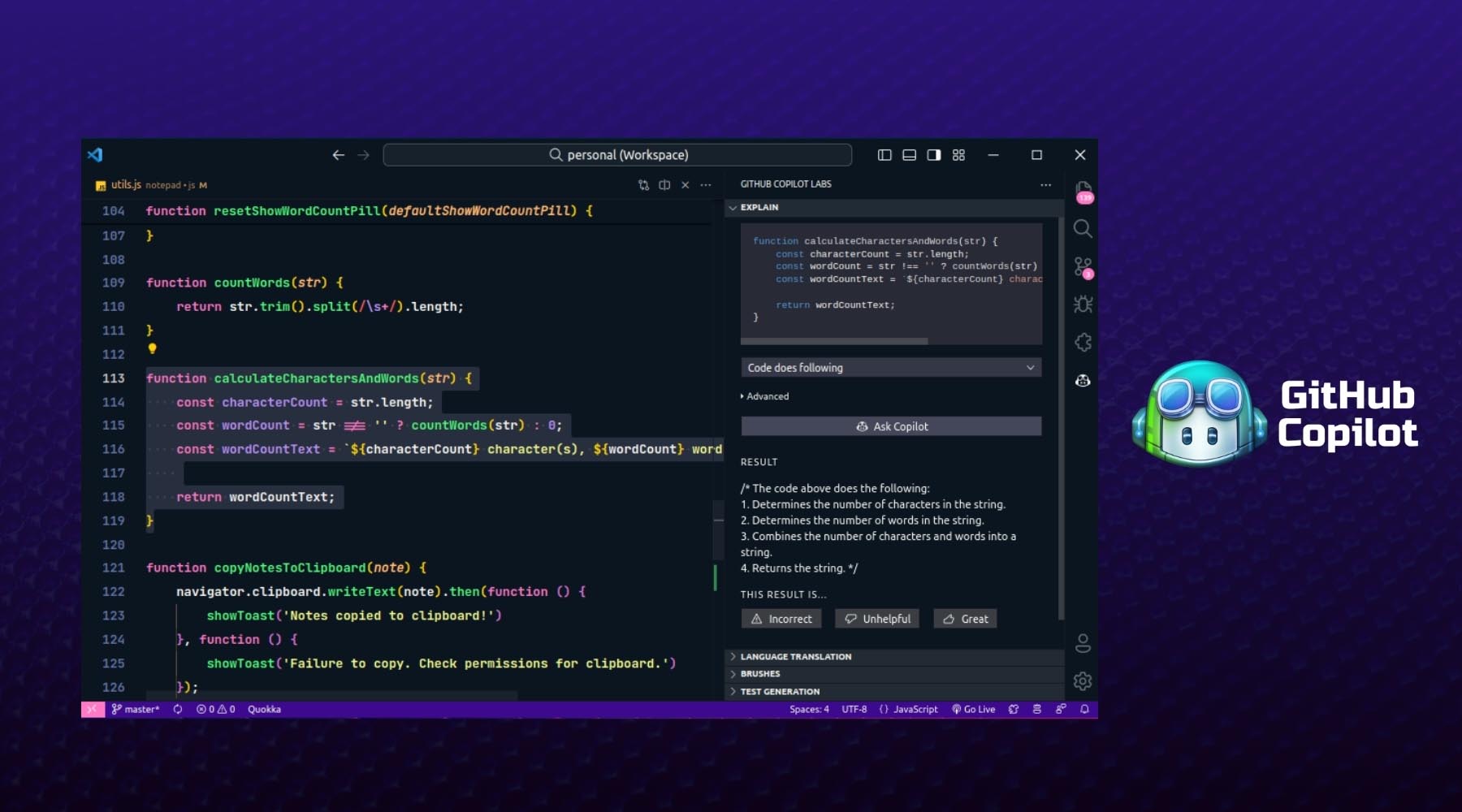Click the Ask Copilot button
The image size is (1462, 812).
(x=891, y=426)
